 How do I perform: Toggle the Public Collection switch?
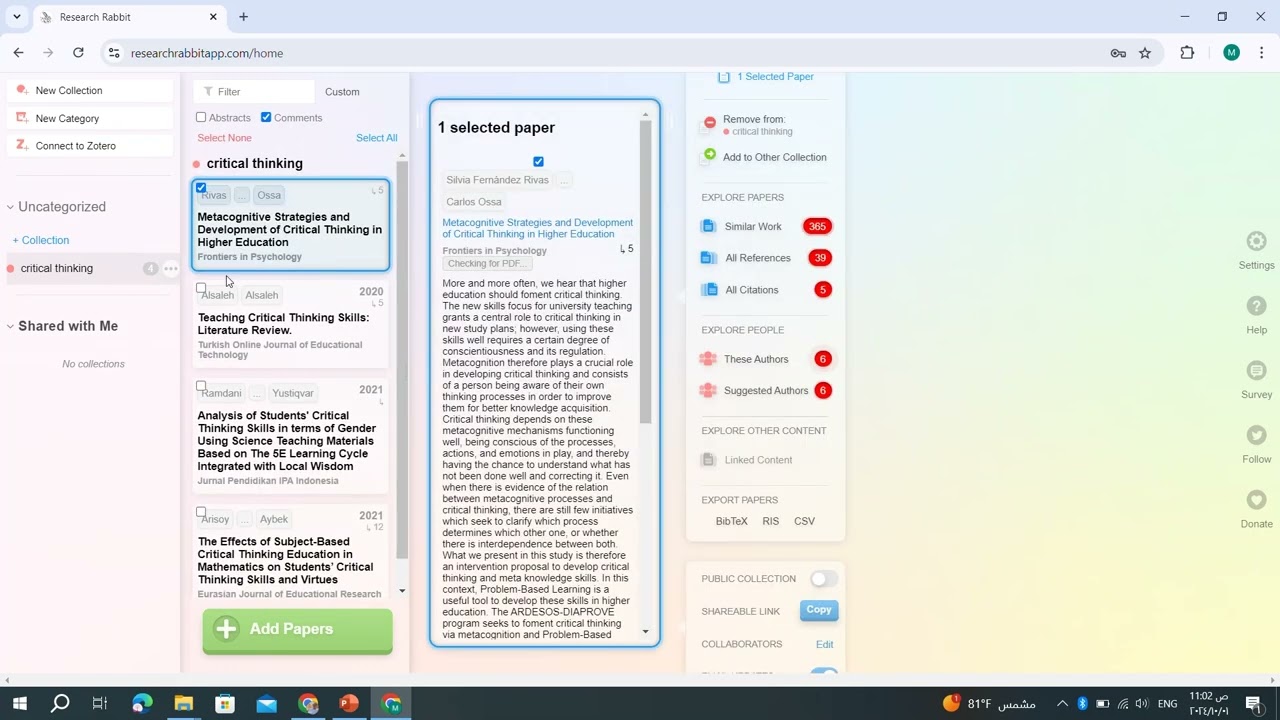click(824, 579)
